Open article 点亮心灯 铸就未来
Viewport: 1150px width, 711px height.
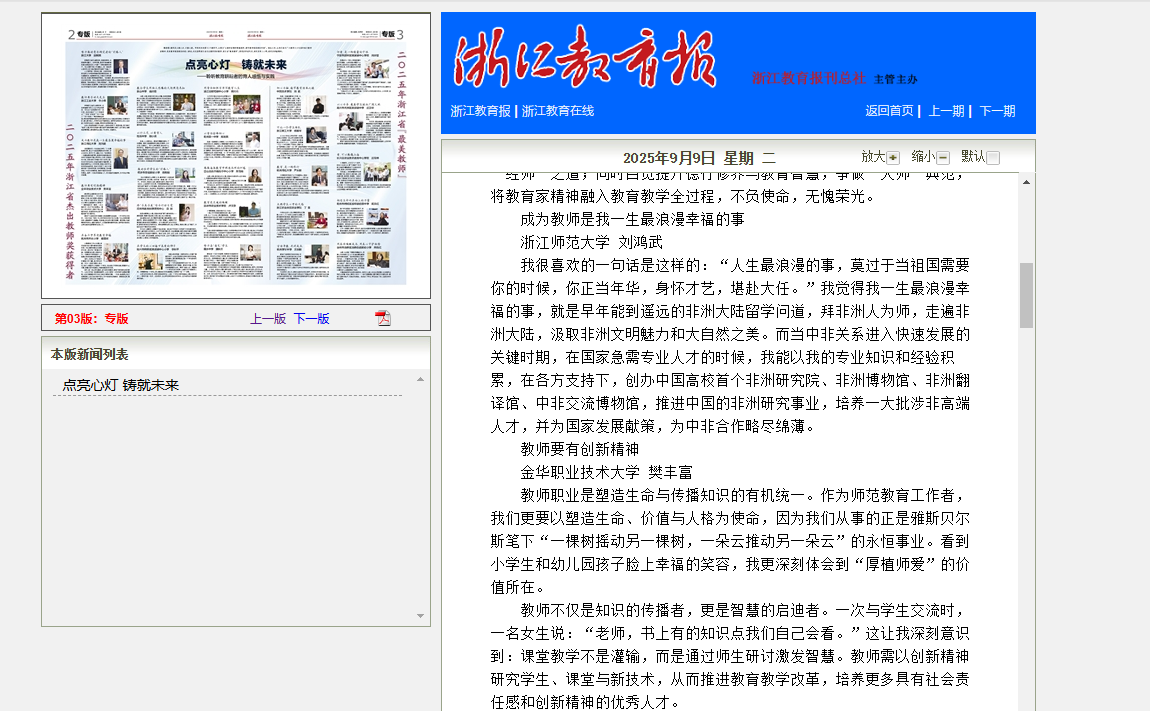[121, 385]
